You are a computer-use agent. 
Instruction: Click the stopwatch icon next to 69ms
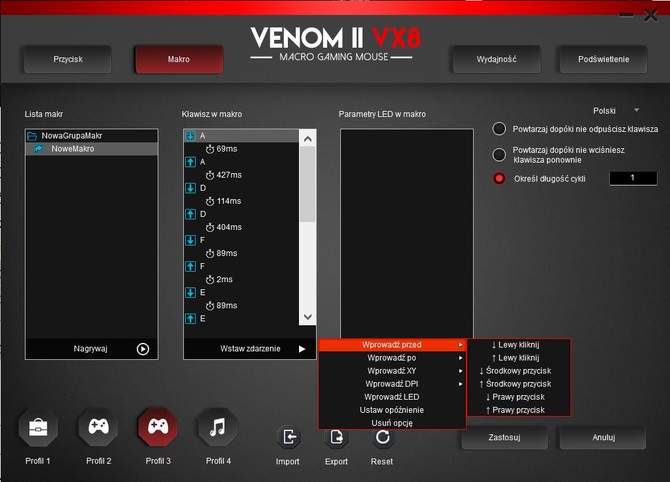210,149
